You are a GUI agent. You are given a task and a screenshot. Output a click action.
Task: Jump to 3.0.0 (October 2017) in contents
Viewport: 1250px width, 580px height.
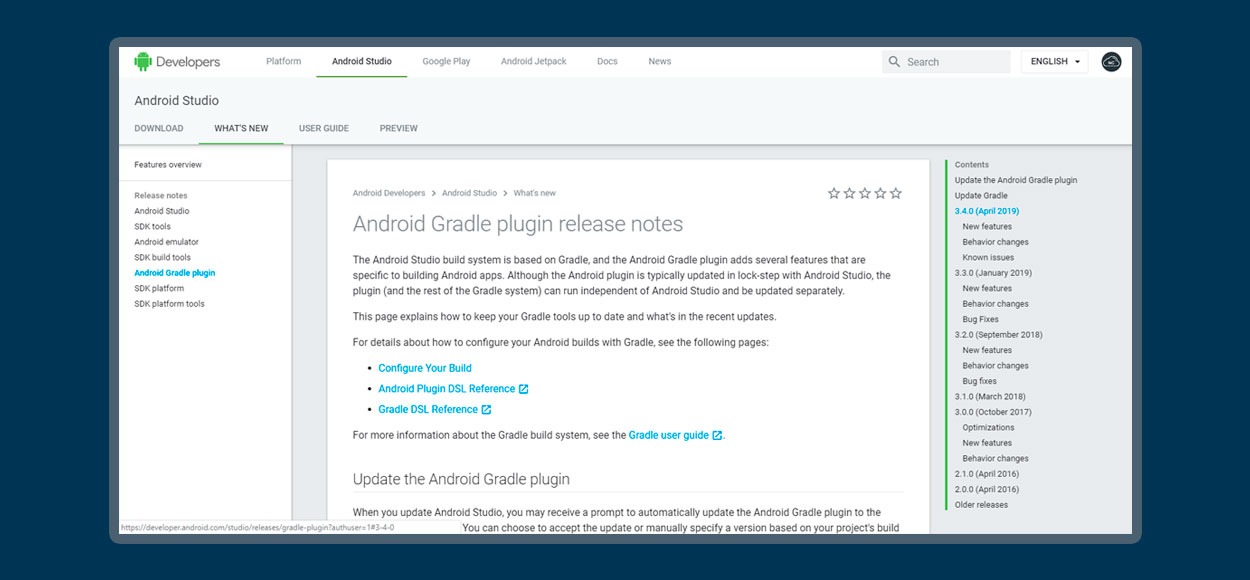pyautogui.click(x=993, y=412)
